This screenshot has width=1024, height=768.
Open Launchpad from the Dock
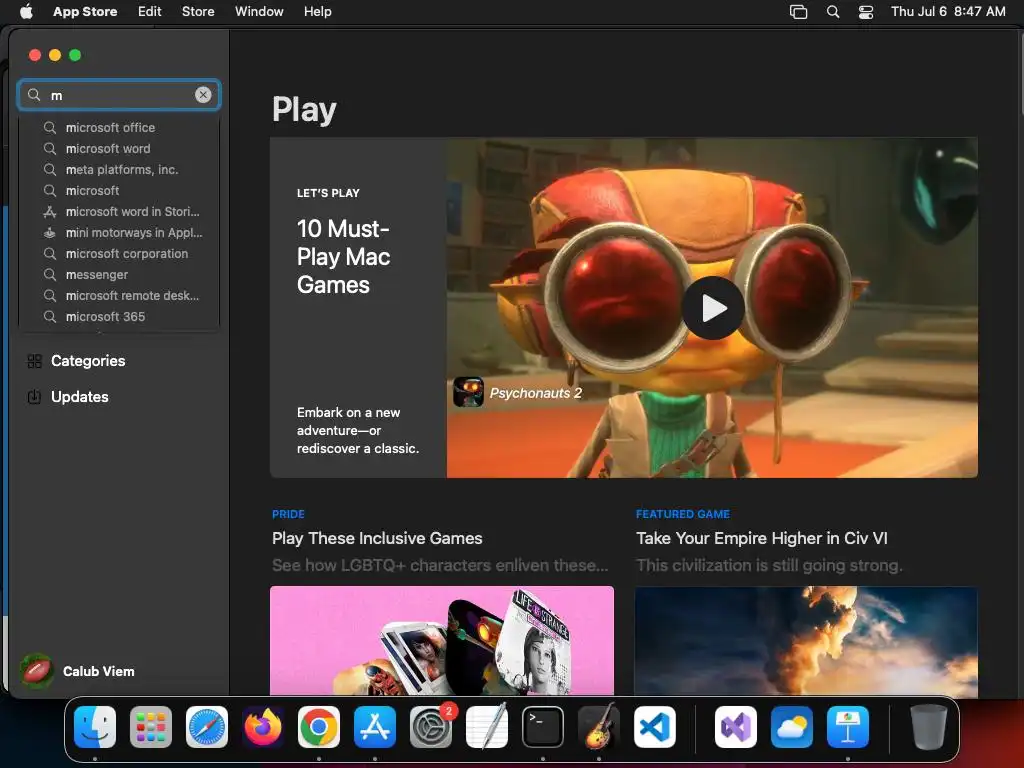(151, 726)
